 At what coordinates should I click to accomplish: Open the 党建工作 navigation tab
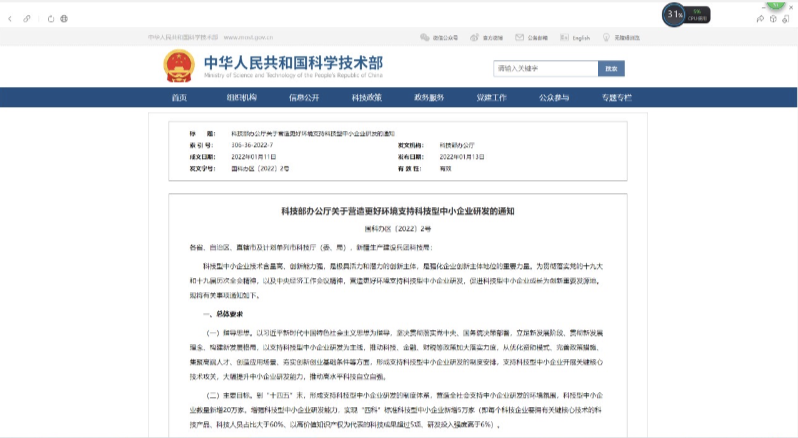coord(492,98)
